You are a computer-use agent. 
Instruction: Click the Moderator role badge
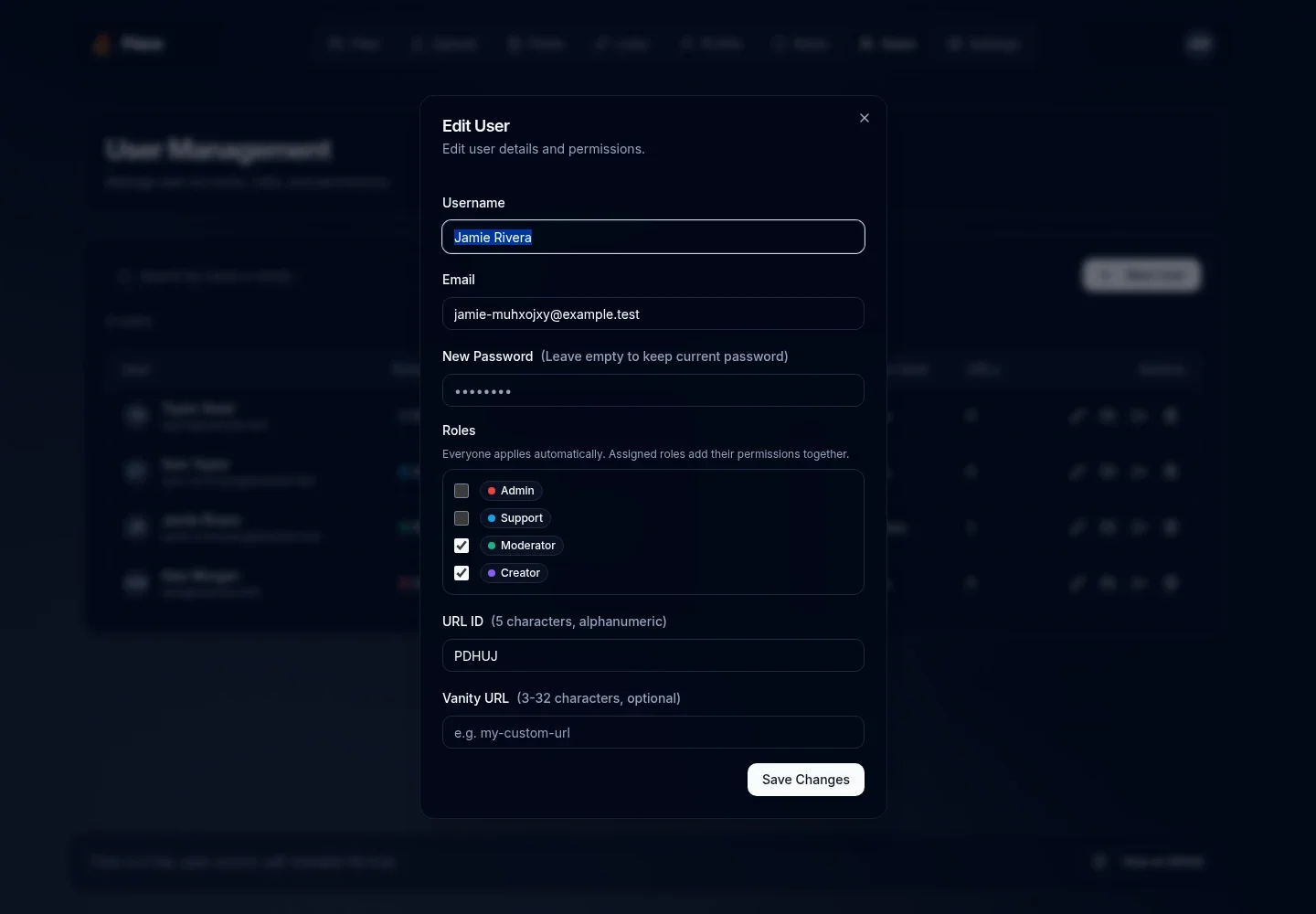522,546
